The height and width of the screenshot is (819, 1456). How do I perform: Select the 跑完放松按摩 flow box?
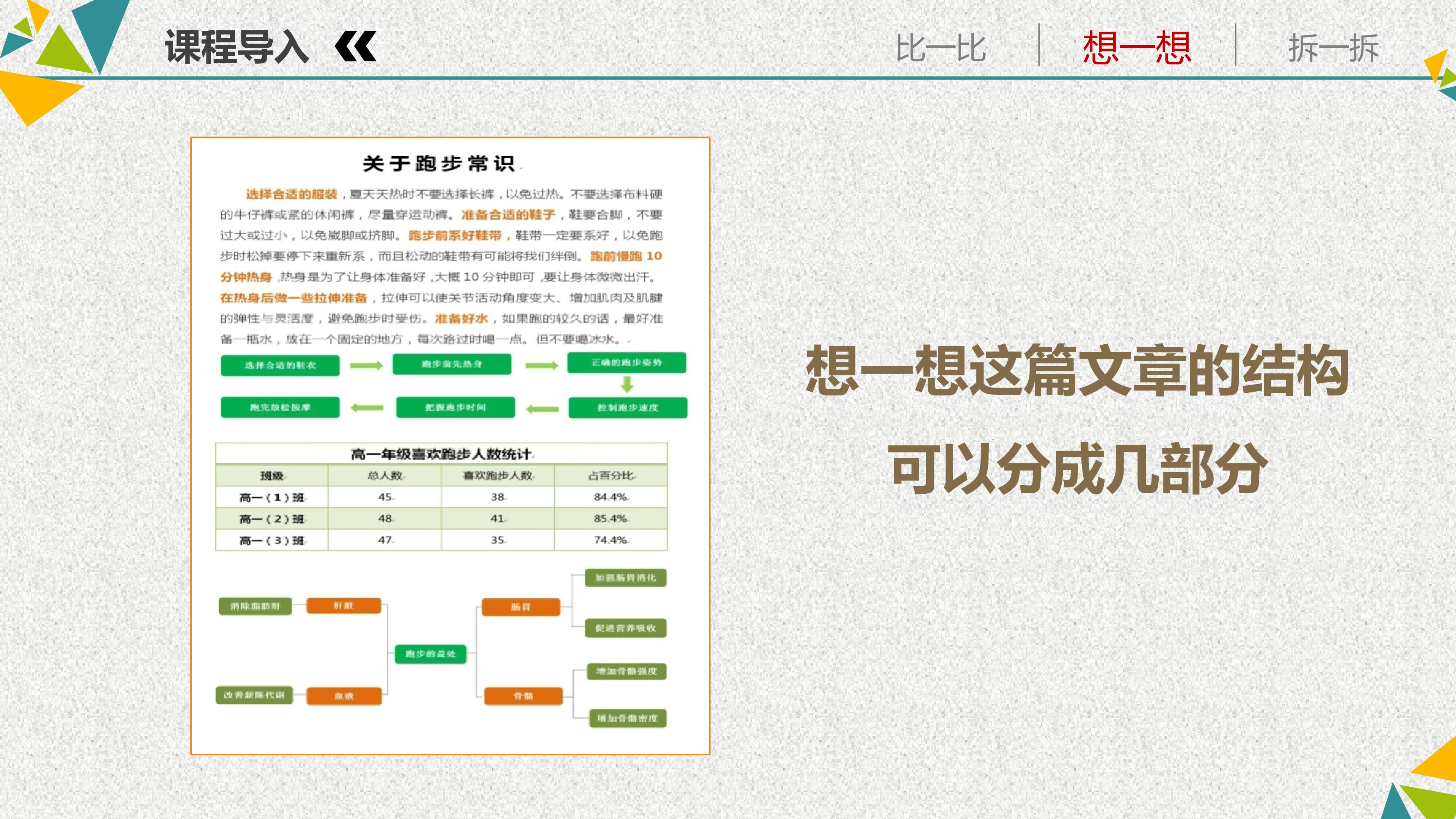point(280,407)
